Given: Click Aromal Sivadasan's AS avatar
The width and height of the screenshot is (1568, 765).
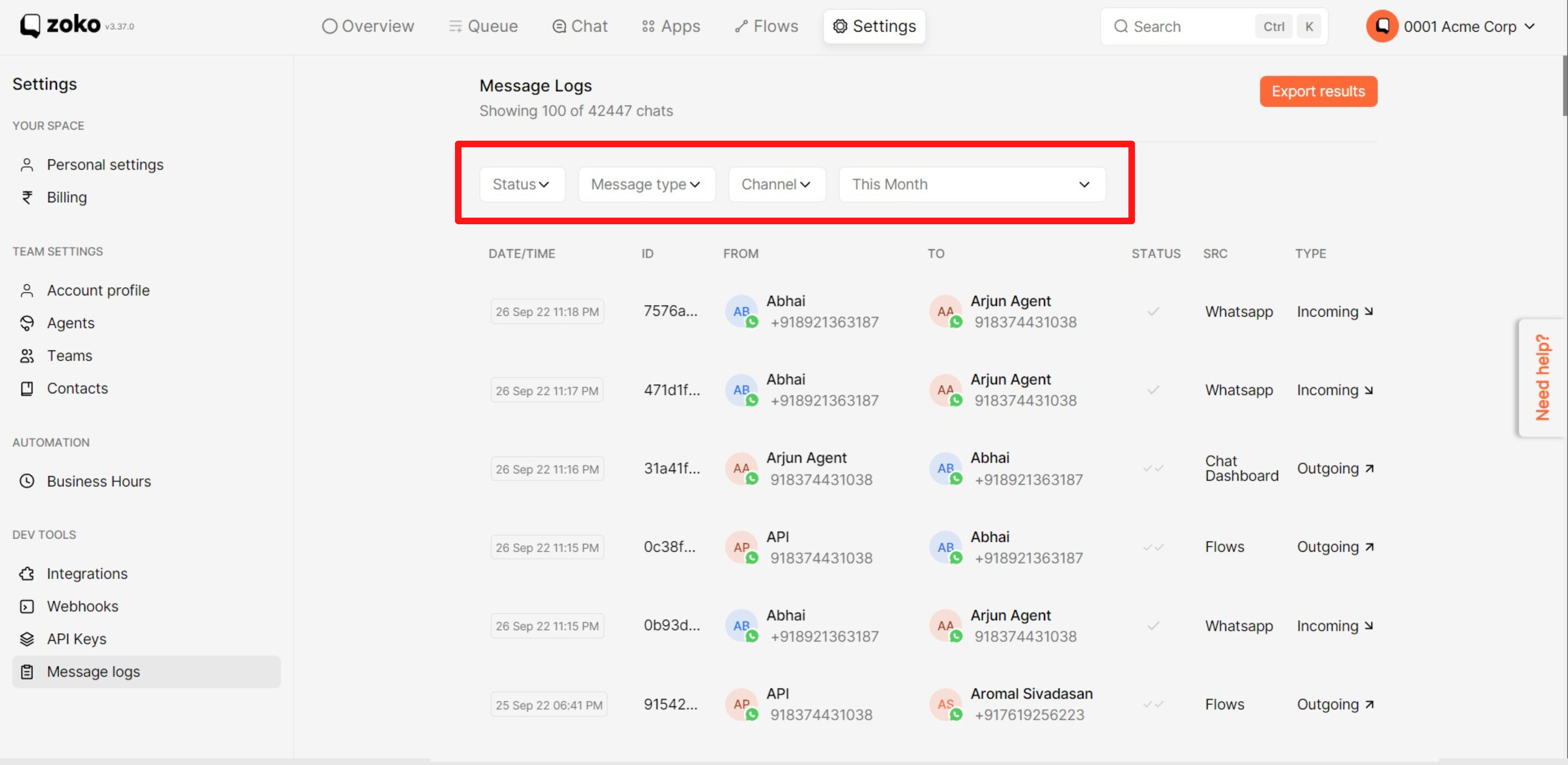Looking at the screenshot, I should click(945, 704).
